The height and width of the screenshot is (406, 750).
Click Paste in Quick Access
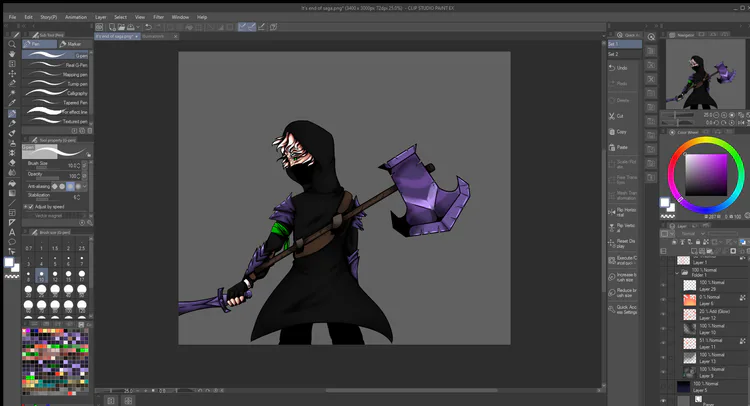[x=624, y=147]
